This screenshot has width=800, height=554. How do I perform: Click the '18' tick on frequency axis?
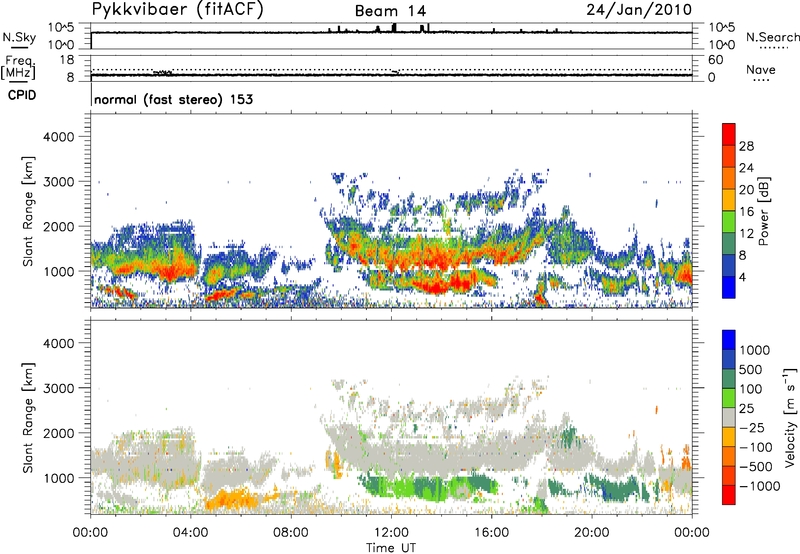(67, 60)
